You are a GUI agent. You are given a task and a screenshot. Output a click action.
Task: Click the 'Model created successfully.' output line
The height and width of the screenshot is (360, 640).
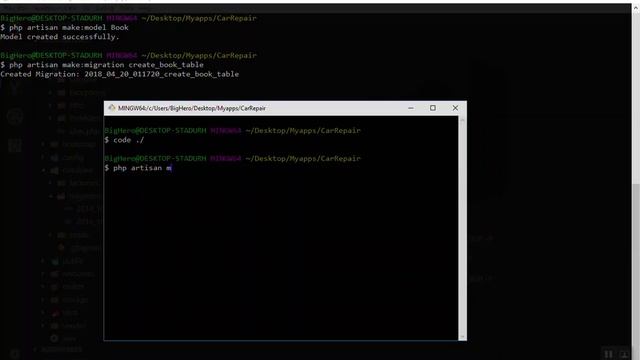60,37
